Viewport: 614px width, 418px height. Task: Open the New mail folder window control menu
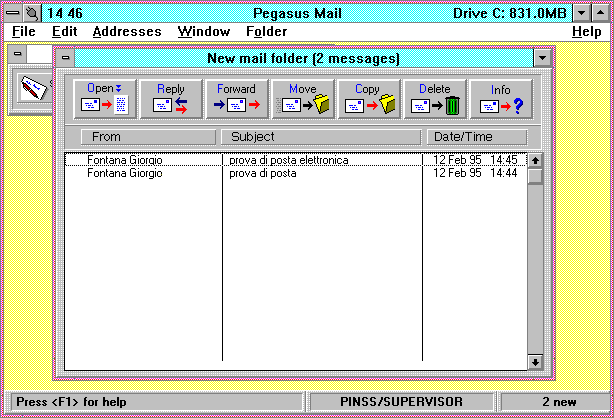[x=66, y=58]
